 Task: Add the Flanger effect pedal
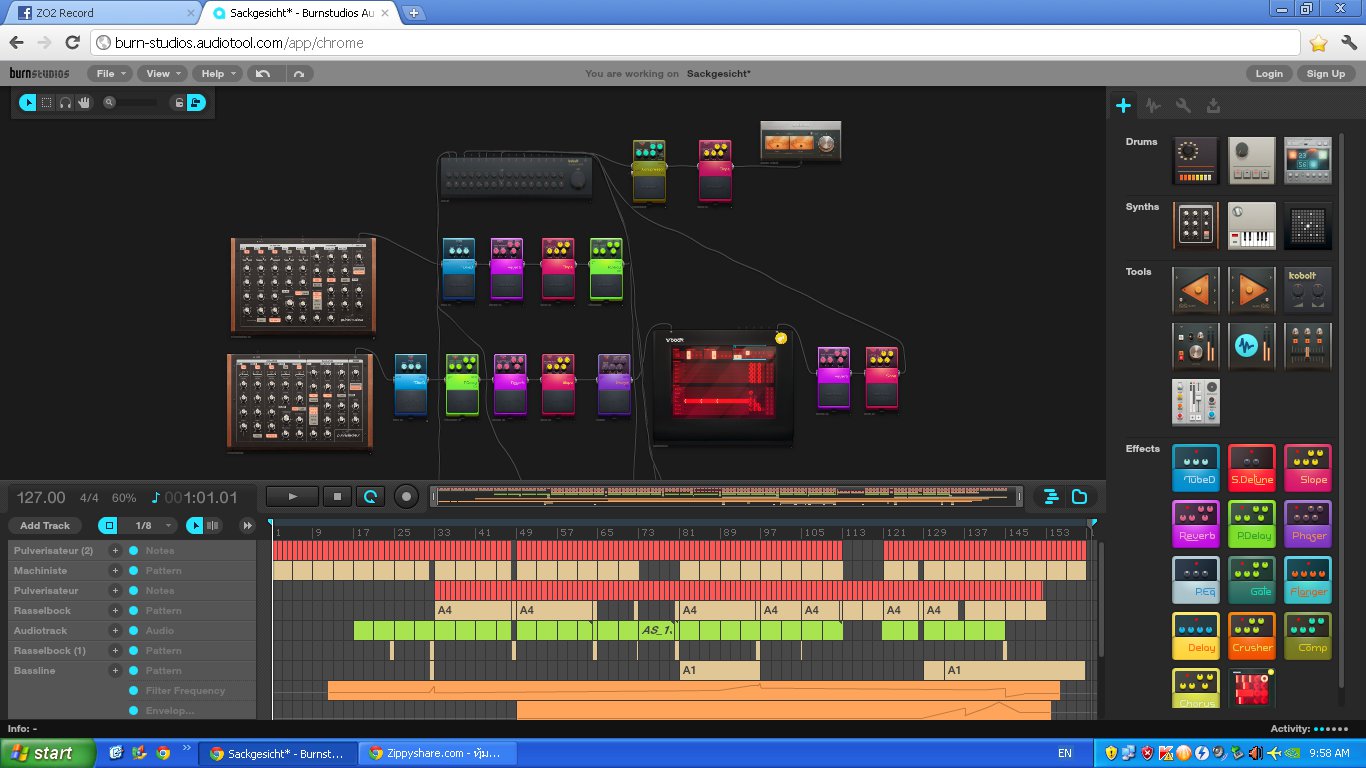1308,580
